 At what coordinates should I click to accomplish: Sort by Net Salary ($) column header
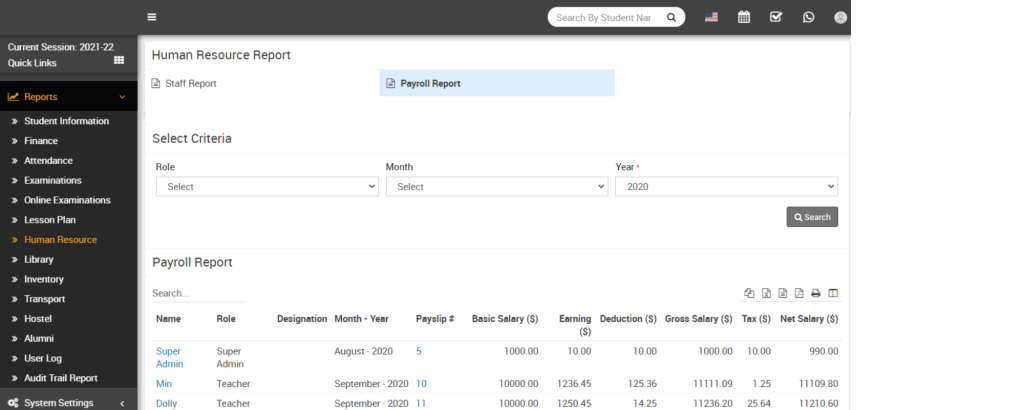(x=809, y=319)
